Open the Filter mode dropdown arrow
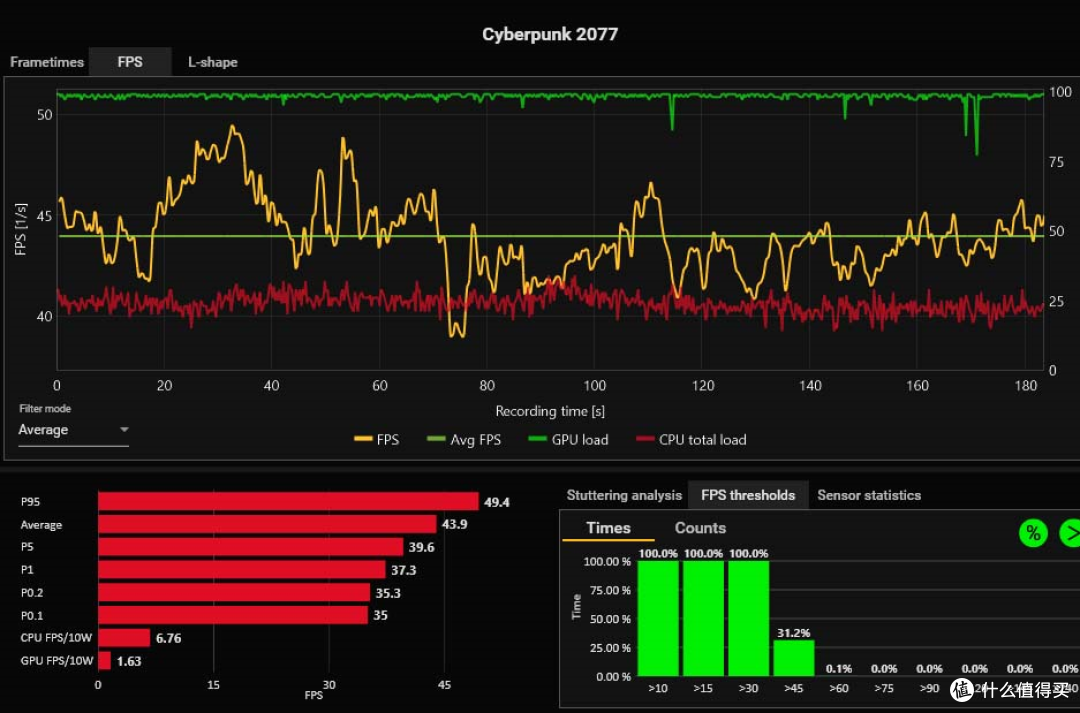 (x=124, y=430)
